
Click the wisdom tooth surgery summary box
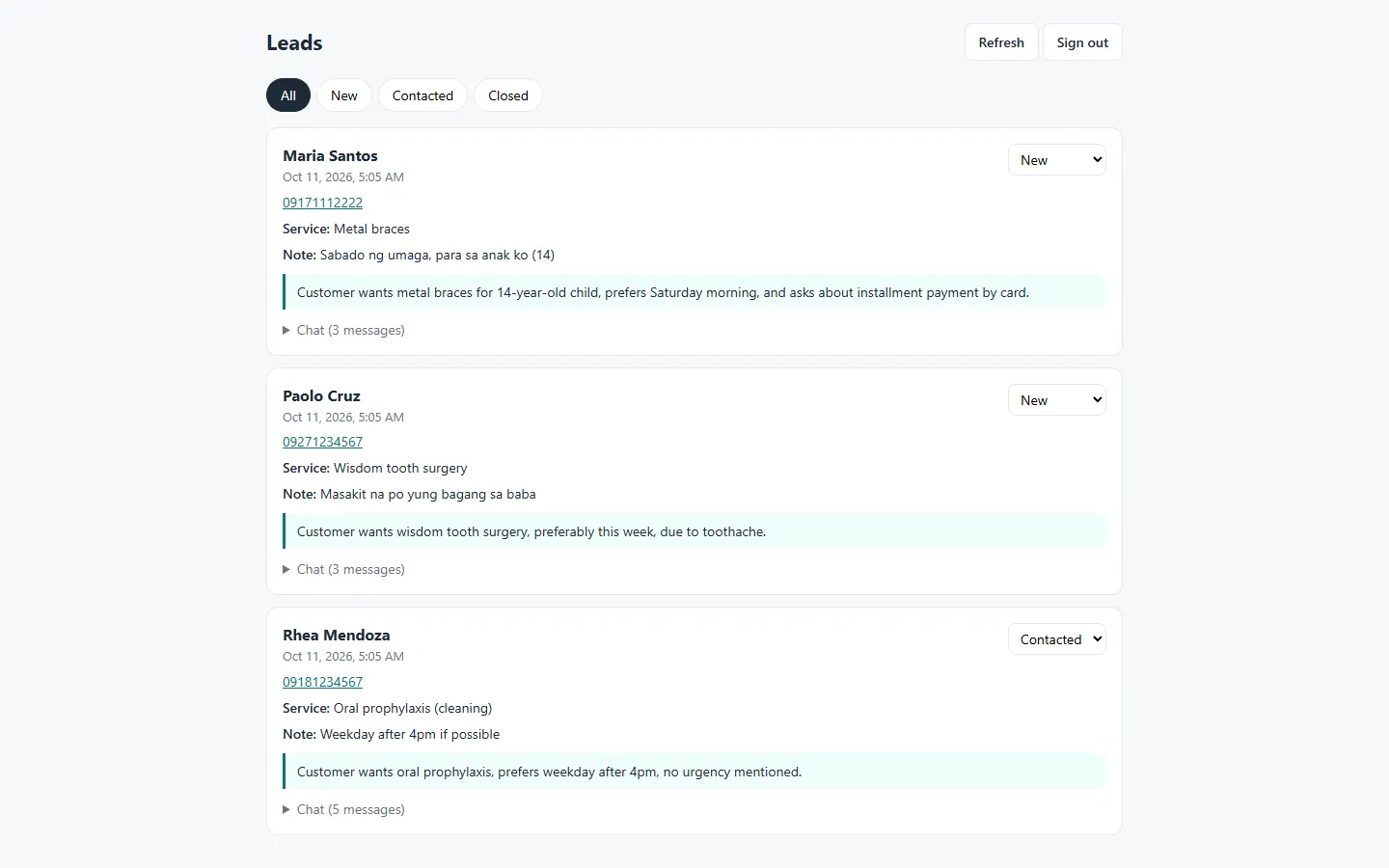694,531
